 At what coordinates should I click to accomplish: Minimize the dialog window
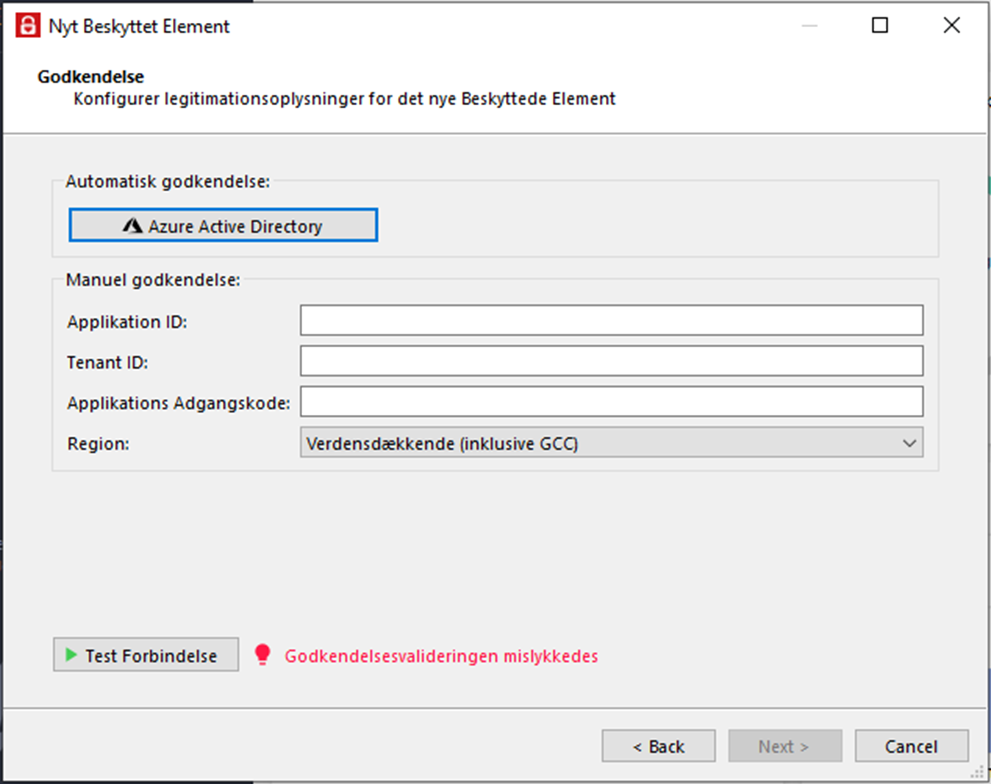click(x=810, y=26)
